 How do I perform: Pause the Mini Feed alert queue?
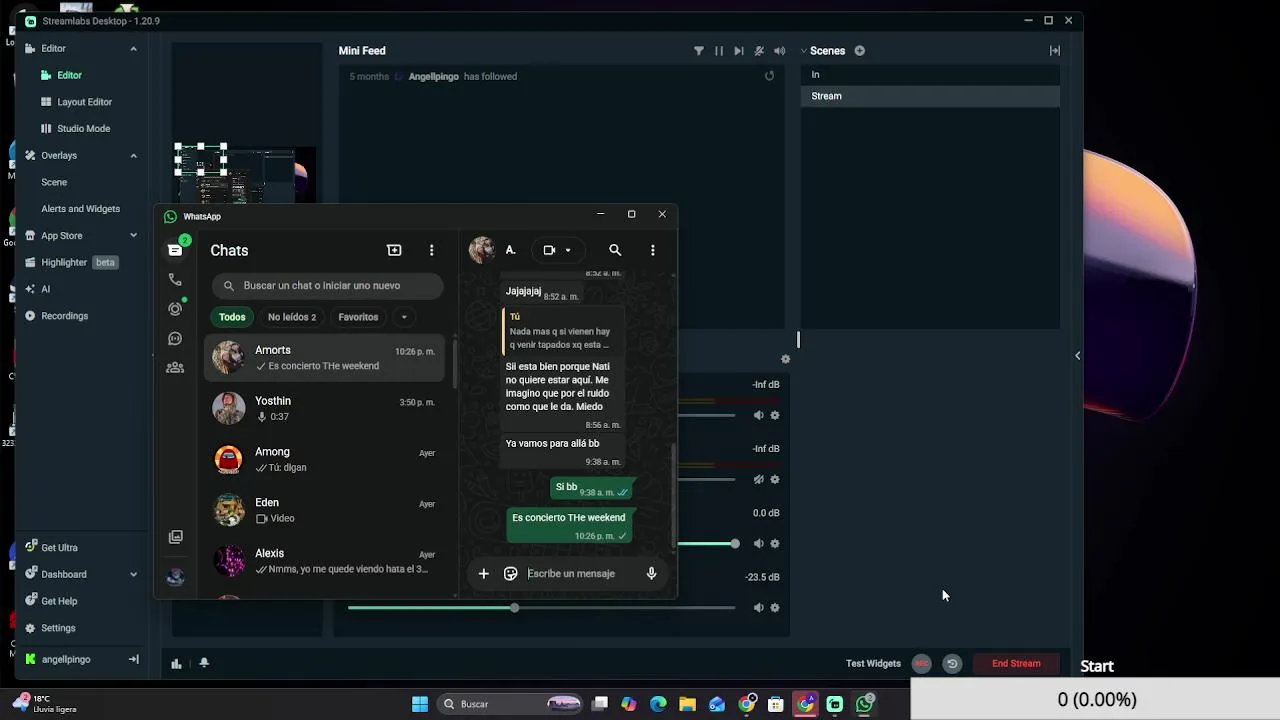718,51
